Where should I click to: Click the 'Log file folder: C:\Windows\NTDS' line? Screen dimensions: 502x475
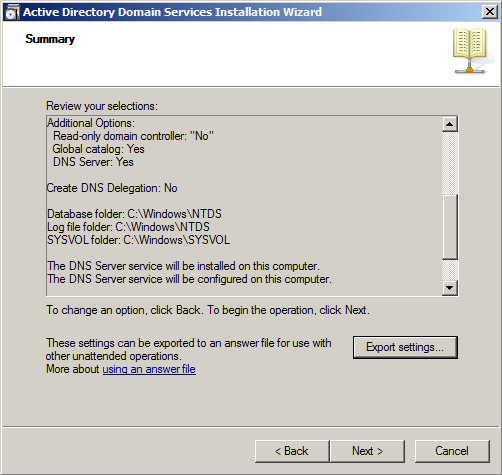pos(128,227)
